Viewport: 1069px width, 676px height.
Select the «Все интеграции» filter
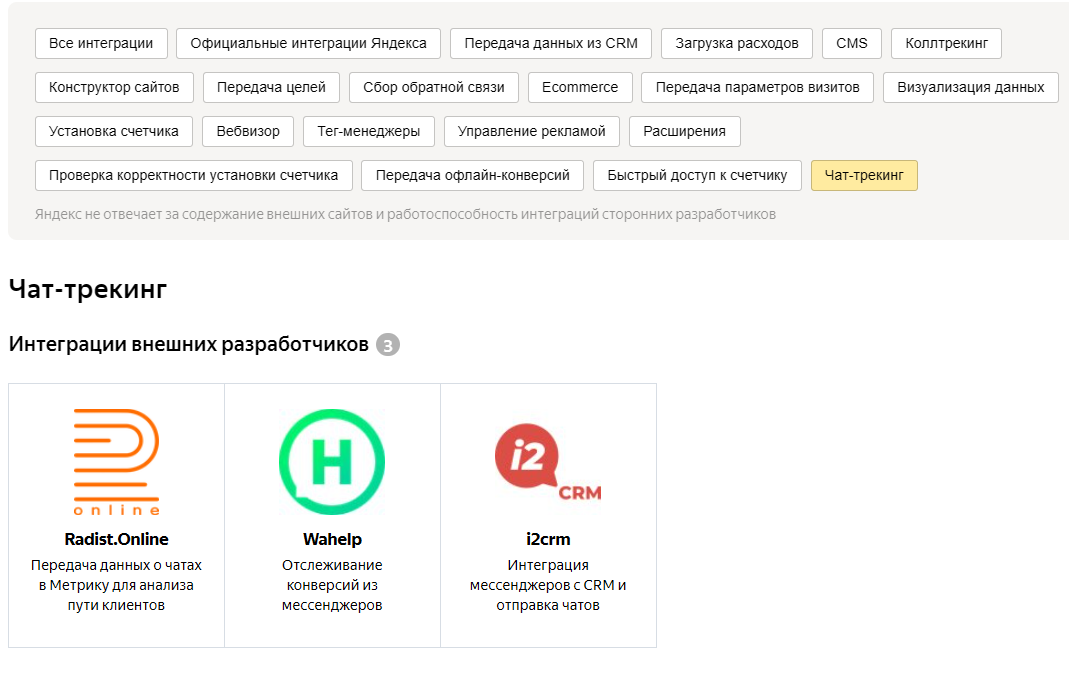tap(100, 43)
